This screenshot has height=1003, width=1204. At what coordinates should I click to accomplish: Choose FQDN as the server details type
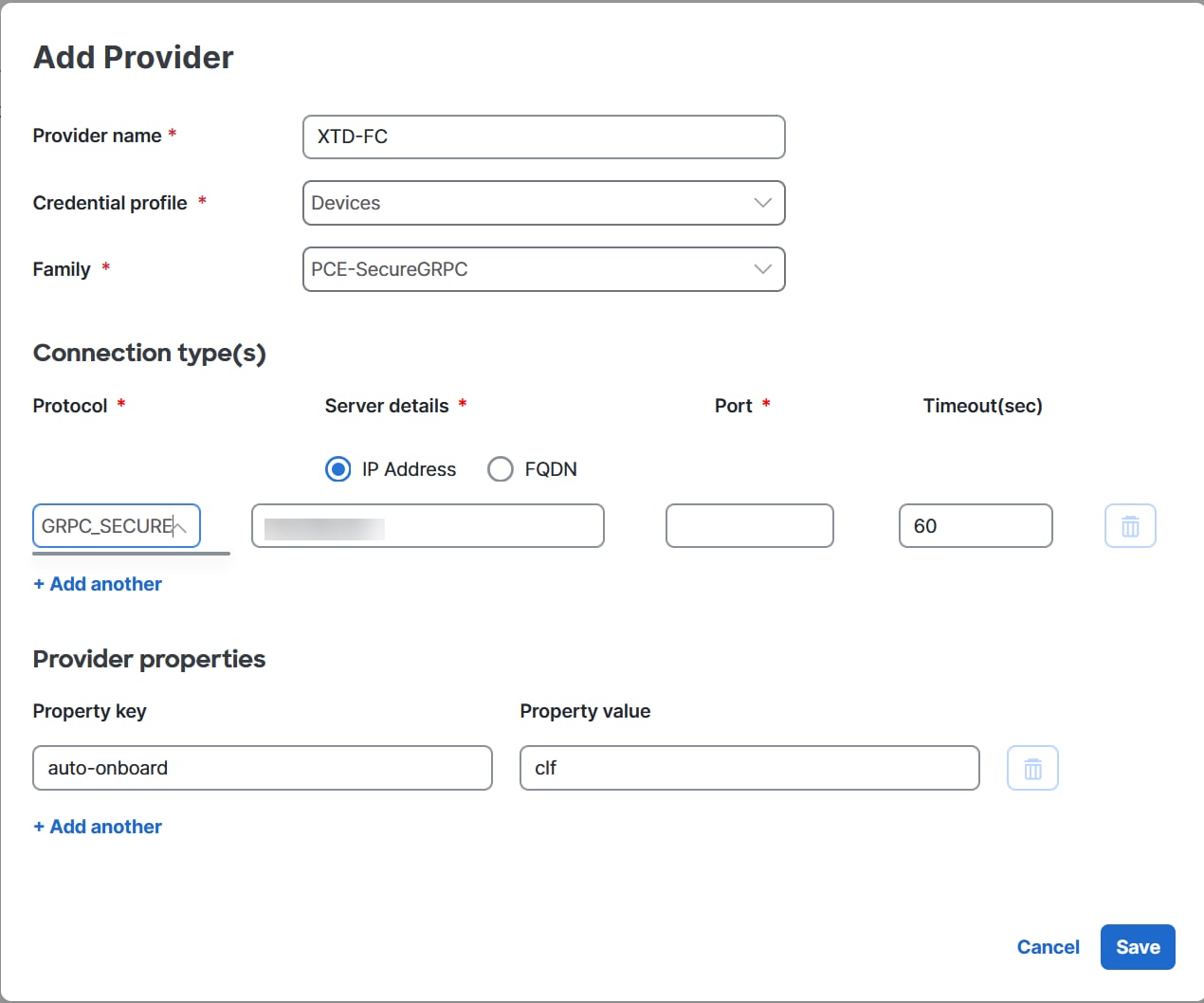500,468
